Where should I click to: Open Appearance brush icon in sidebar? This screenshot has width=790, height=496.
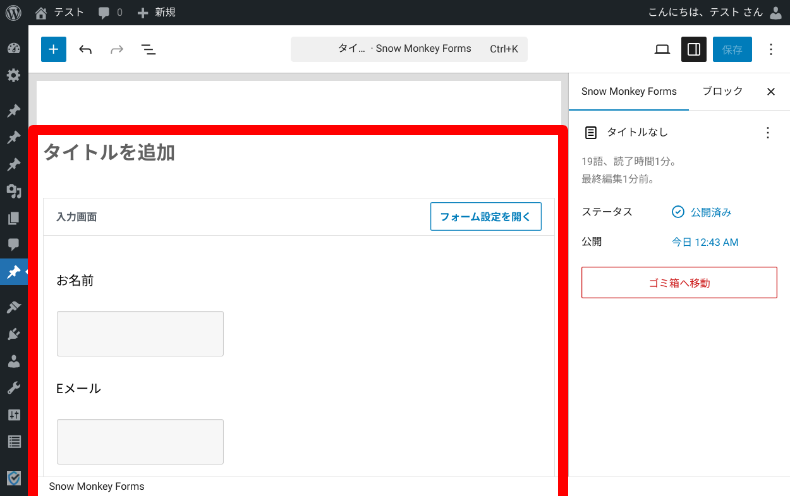14,306
